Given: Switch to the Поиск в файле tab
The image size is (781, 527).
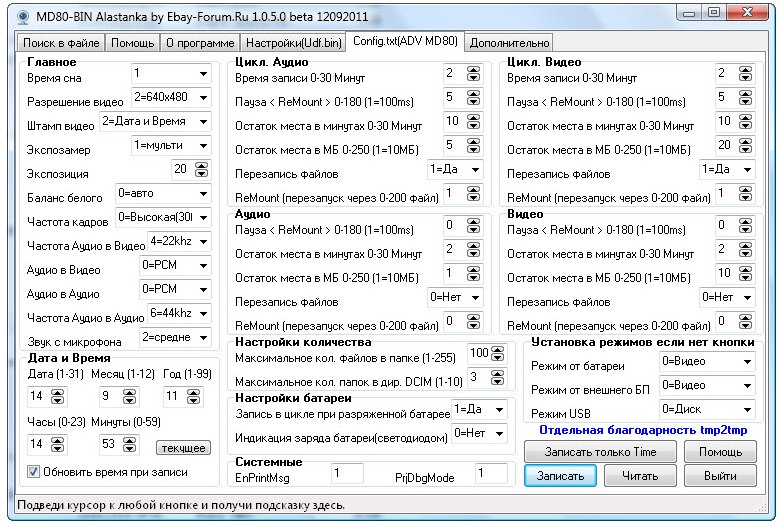Looking at the screenshot, I should [60, 43].
